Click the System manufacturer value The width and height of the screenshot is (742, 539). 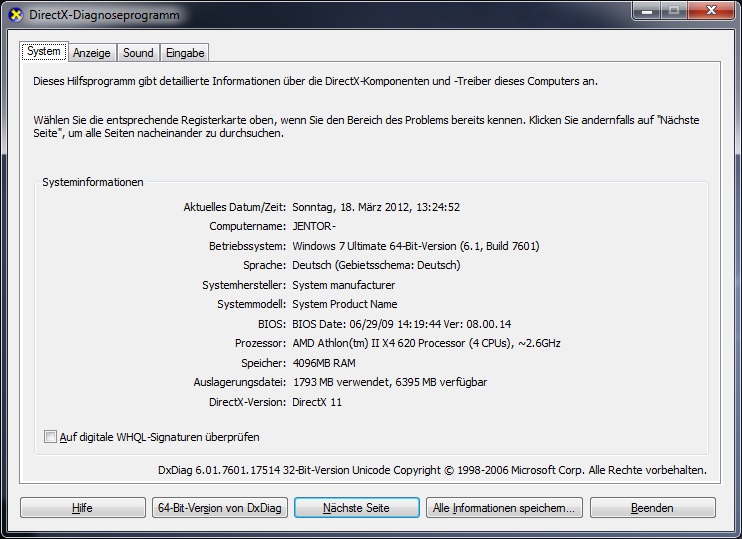pos(344,285)
